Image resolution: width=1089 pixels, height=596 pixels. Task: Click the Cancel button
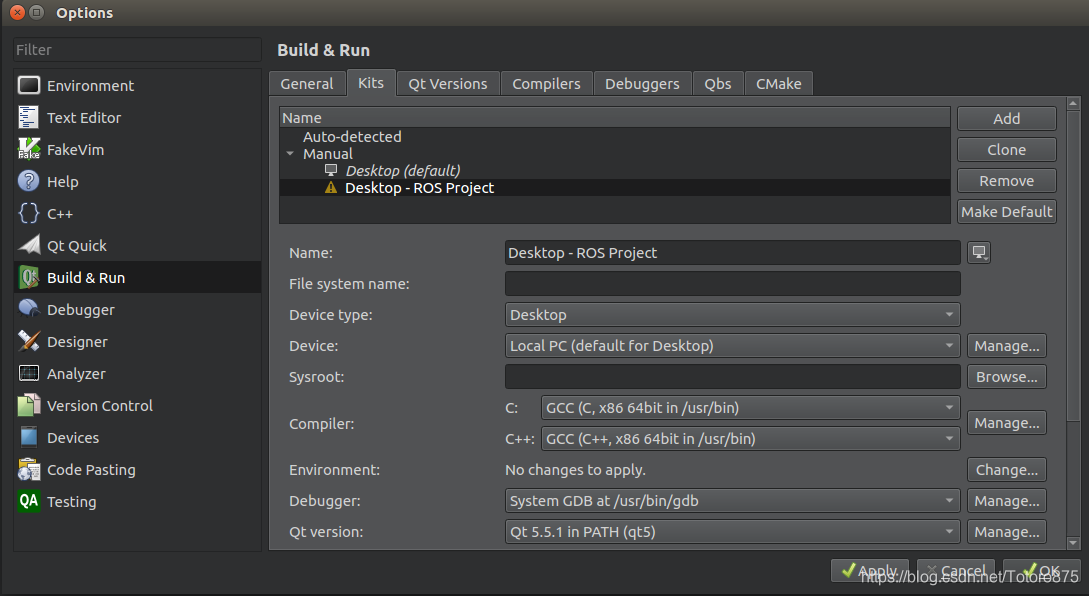956,571
